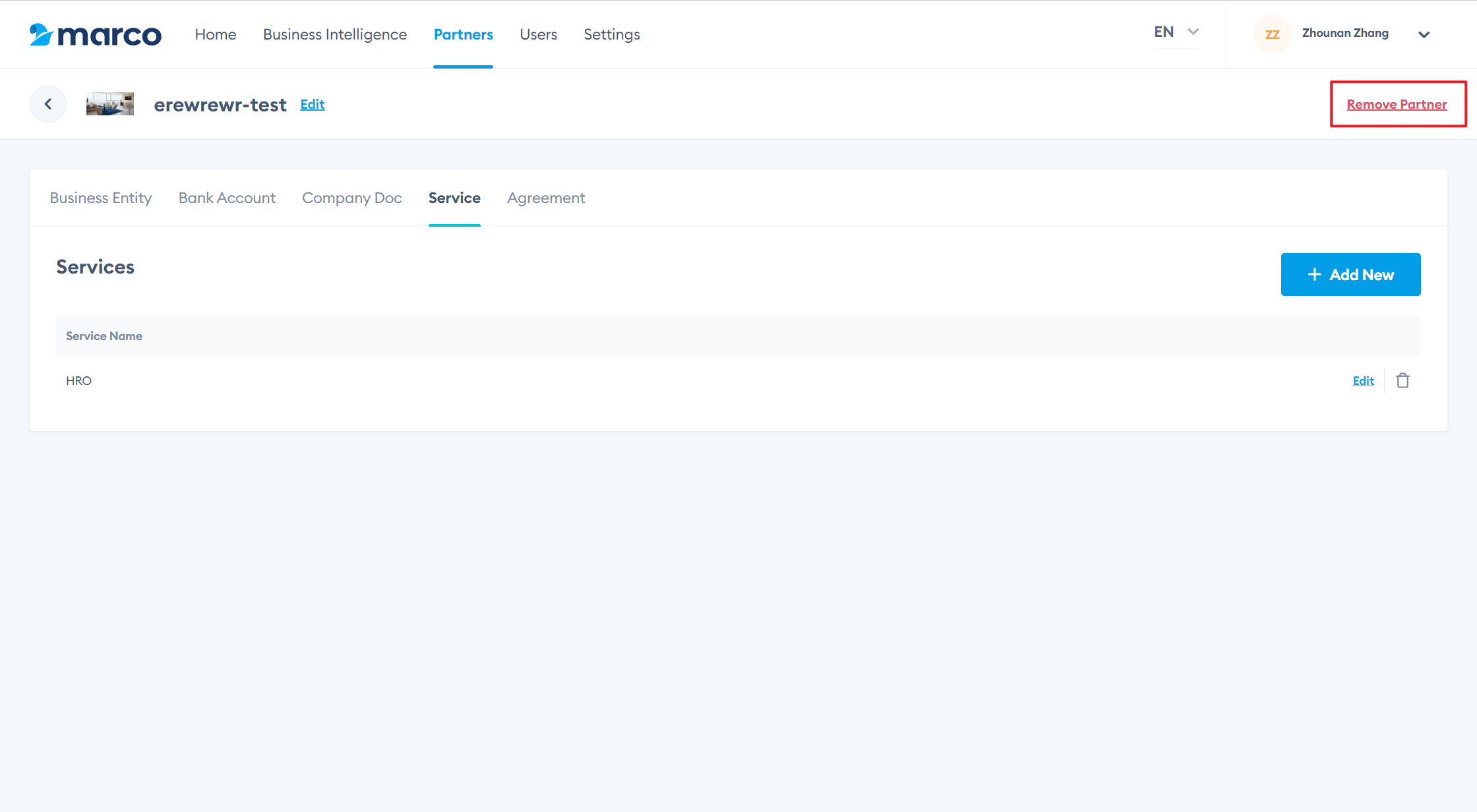This screenshot has height=812, width=1477.
Task: Select the Agreement tab
Action: tap(546, 198)
